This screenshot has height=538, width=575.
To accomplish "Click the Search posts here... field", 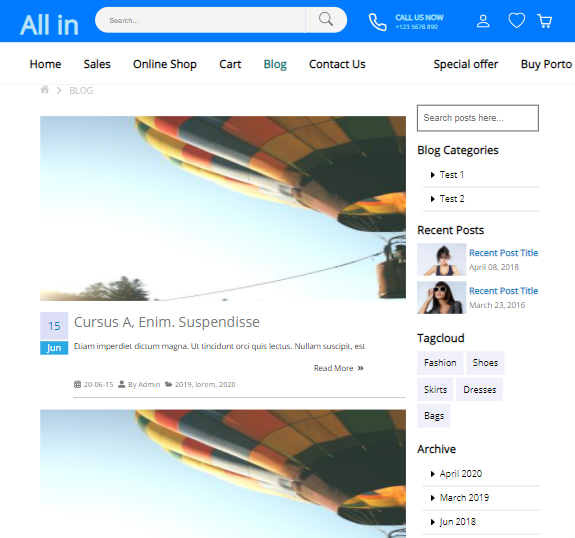I will click(478, 118).
